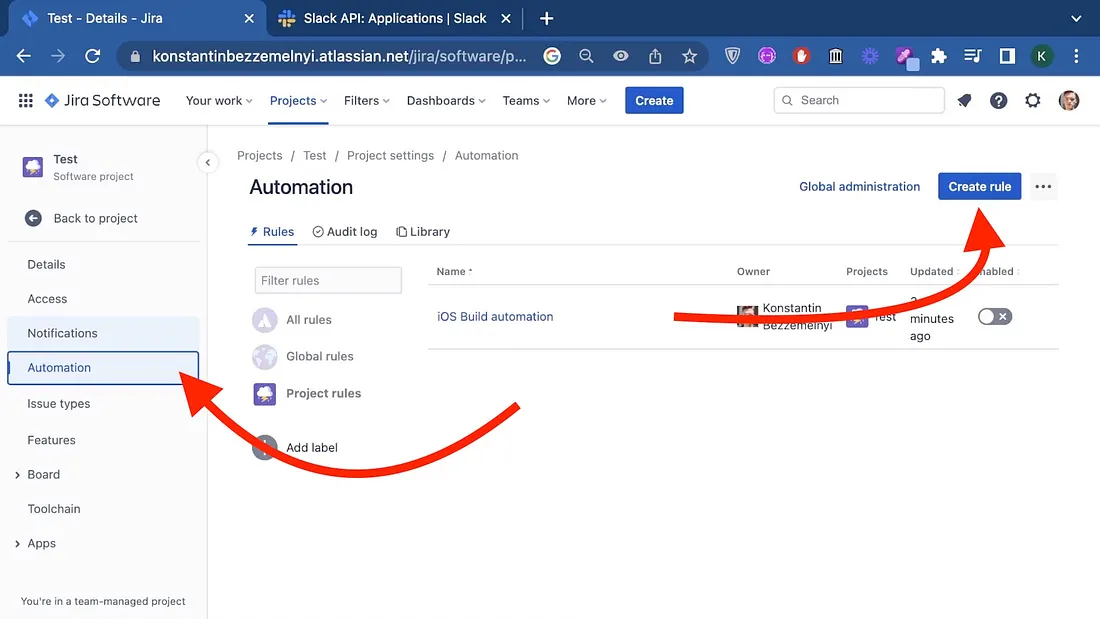
Task: Bookmark this page with the star icon
Action: coord(690,56)
